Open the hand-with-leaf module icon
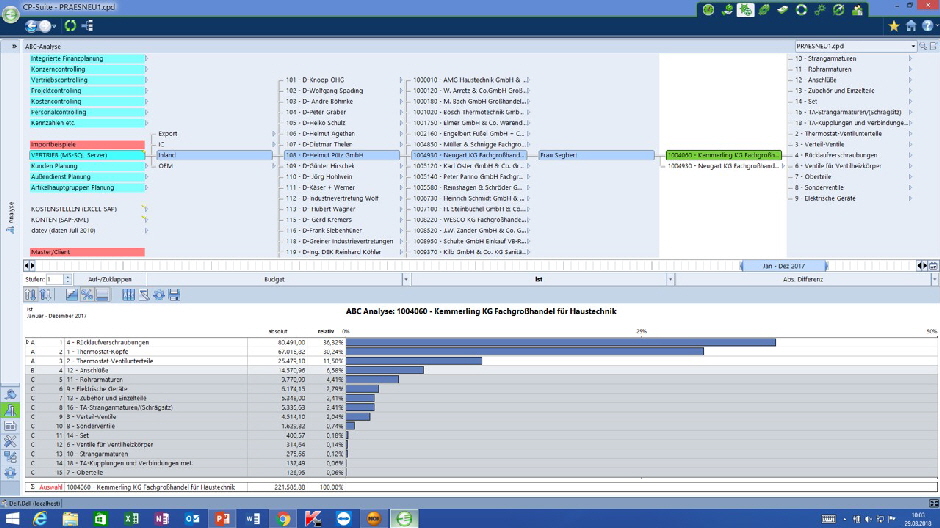Image resolution: width=940 pixels, height=528 pixels. tap(727, 10)
